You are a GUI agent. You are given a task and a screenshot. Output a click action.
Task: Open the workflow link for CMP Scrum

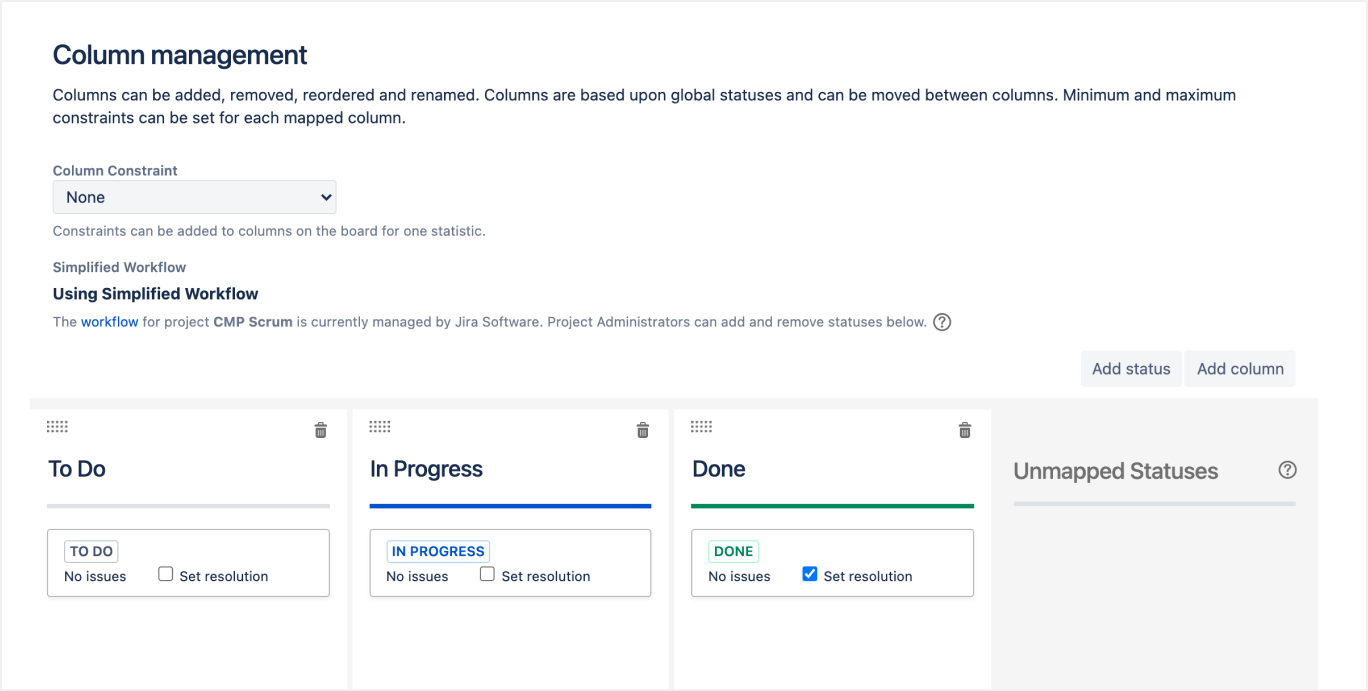[109, 322]
